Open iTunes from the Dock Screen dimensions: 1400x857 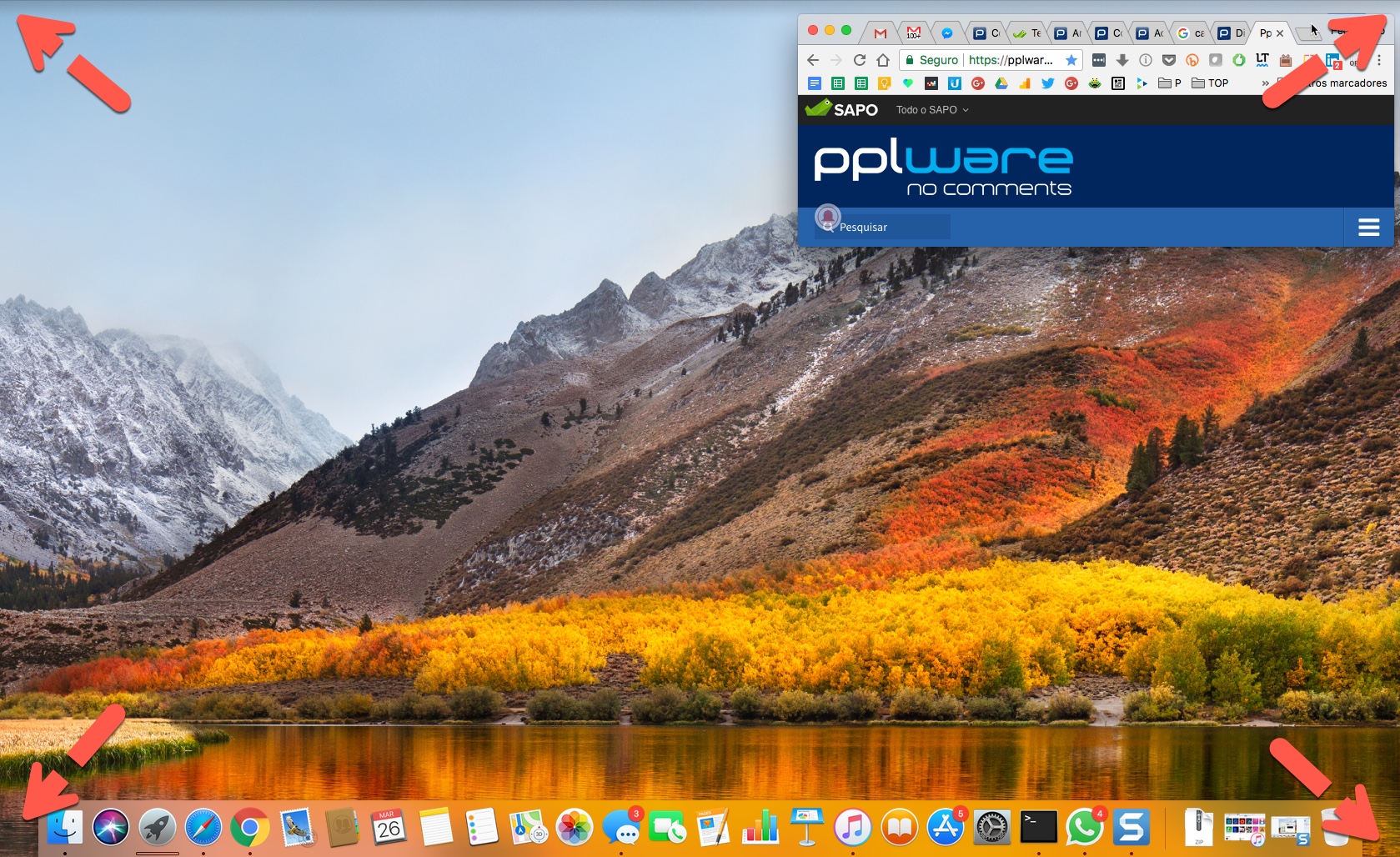(853, 828)
